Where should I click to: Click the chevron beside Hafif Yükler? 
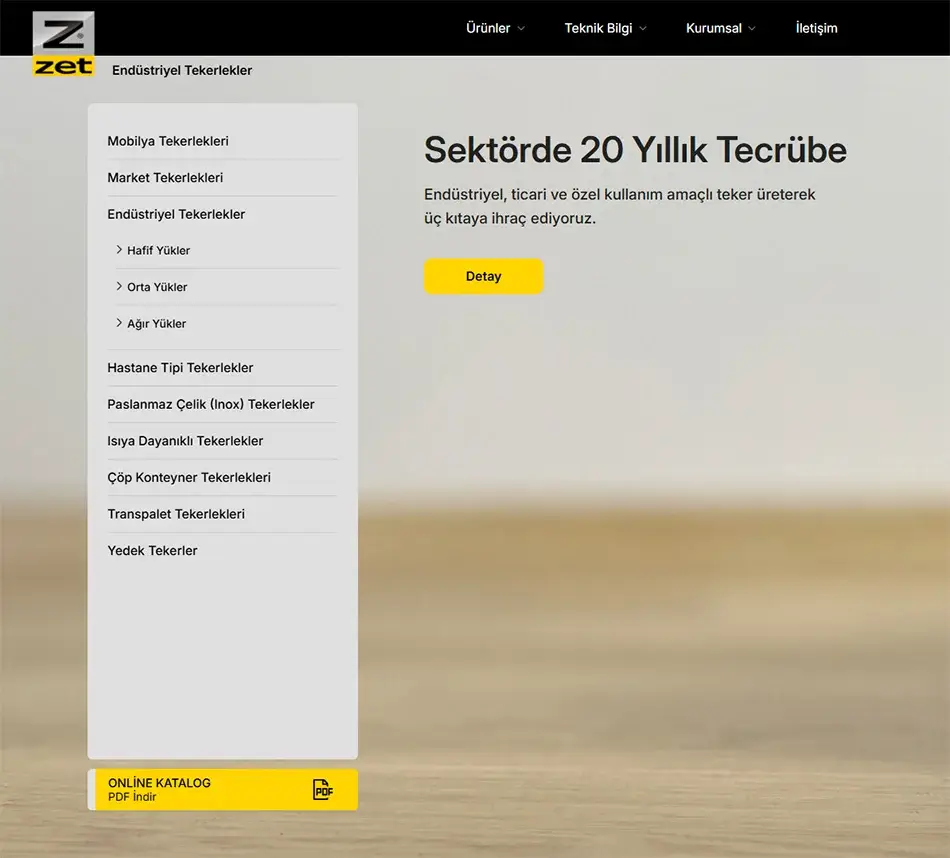119,250
